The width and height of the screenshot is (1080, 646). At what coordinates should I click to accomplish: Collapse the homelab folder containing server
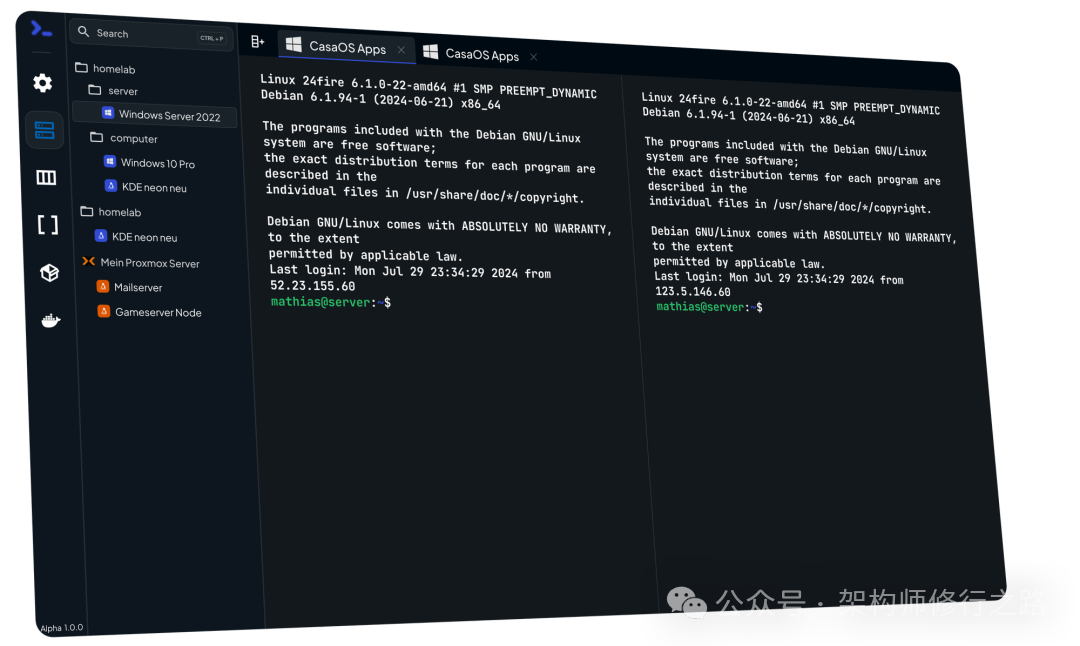[113, 69]
